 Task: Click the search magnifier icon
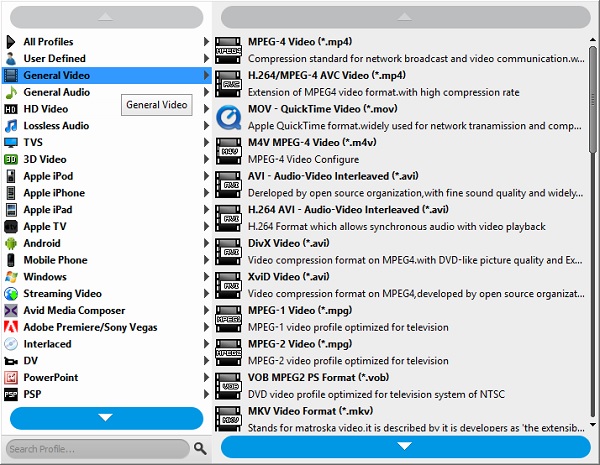point(200,448)
